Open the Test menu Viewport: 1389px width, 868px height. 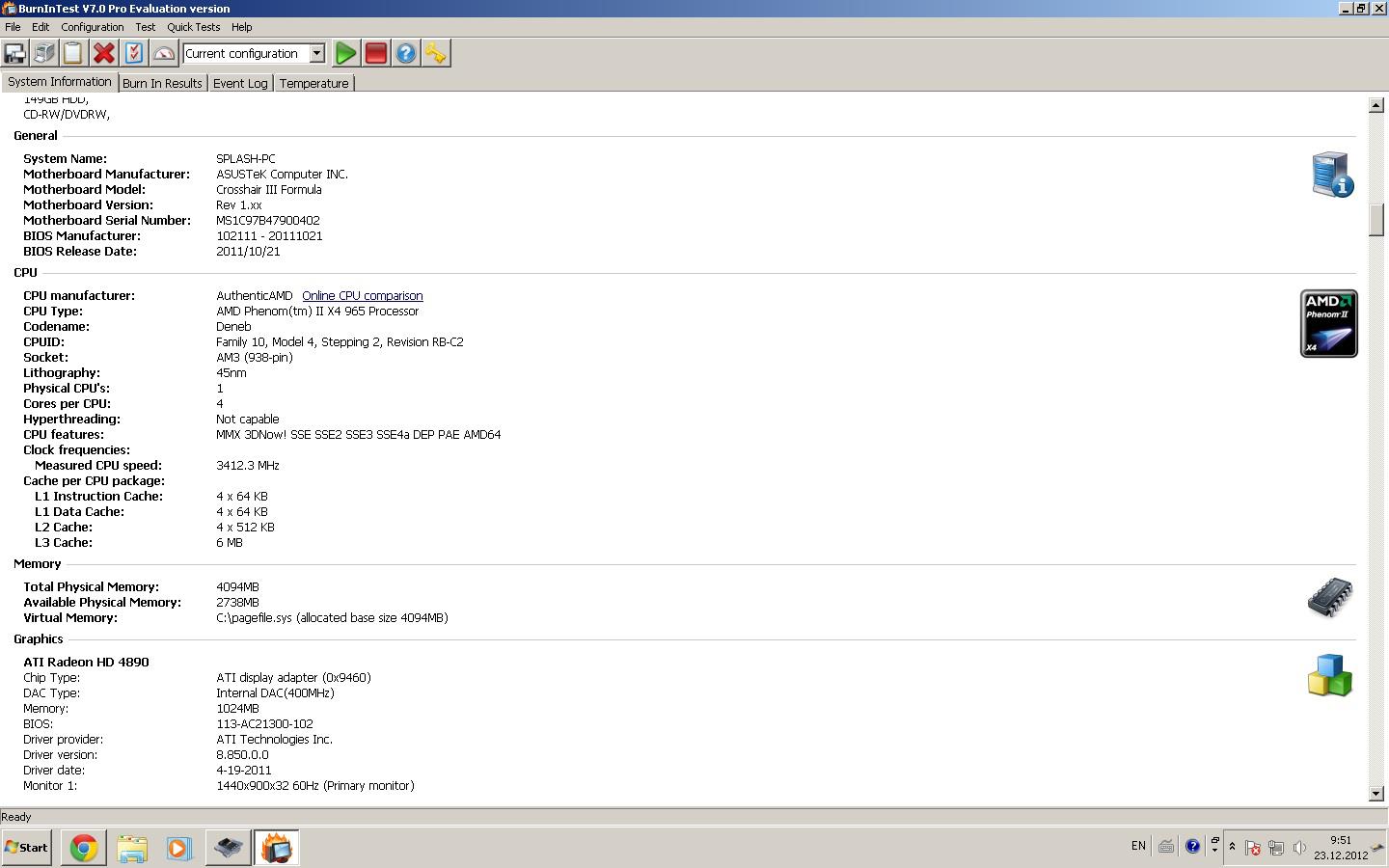coord(146,27)
